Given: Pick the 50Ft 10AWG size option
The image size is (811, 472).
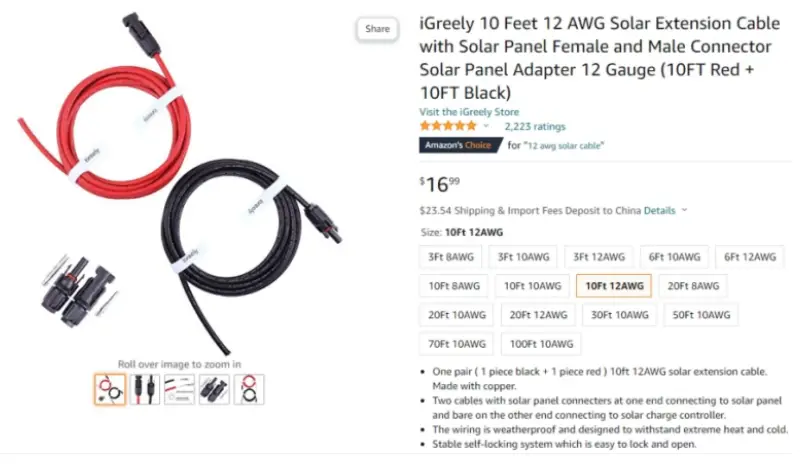Looking at the screenshot, I should point(701,315).
